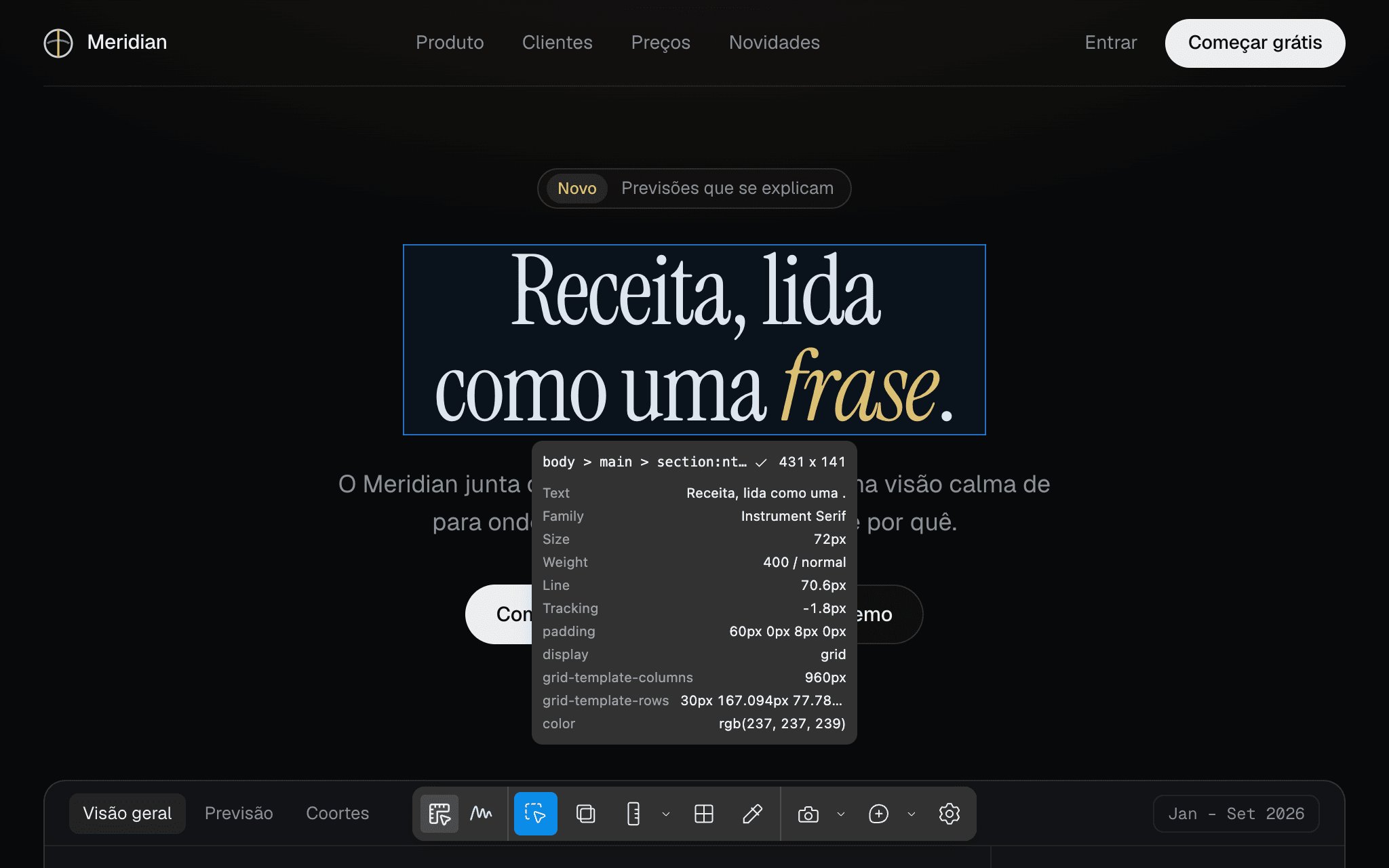The image size is (1389, 868).
Task: Expand the ruler tool dropdown chevron
Action: [666, 814]
